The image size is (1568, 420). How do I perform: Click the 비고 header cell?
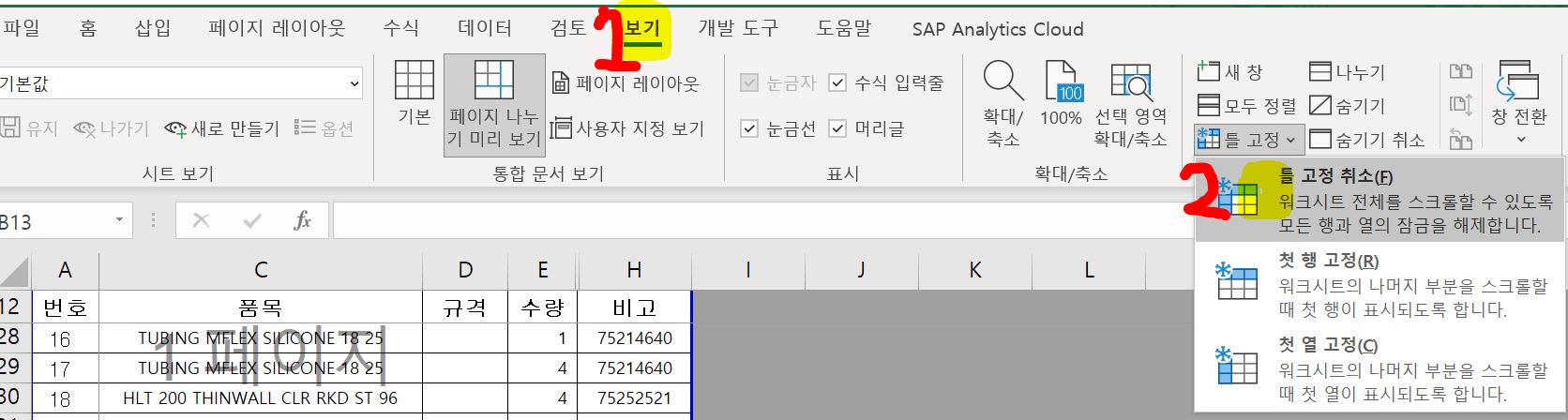(634, 307)
